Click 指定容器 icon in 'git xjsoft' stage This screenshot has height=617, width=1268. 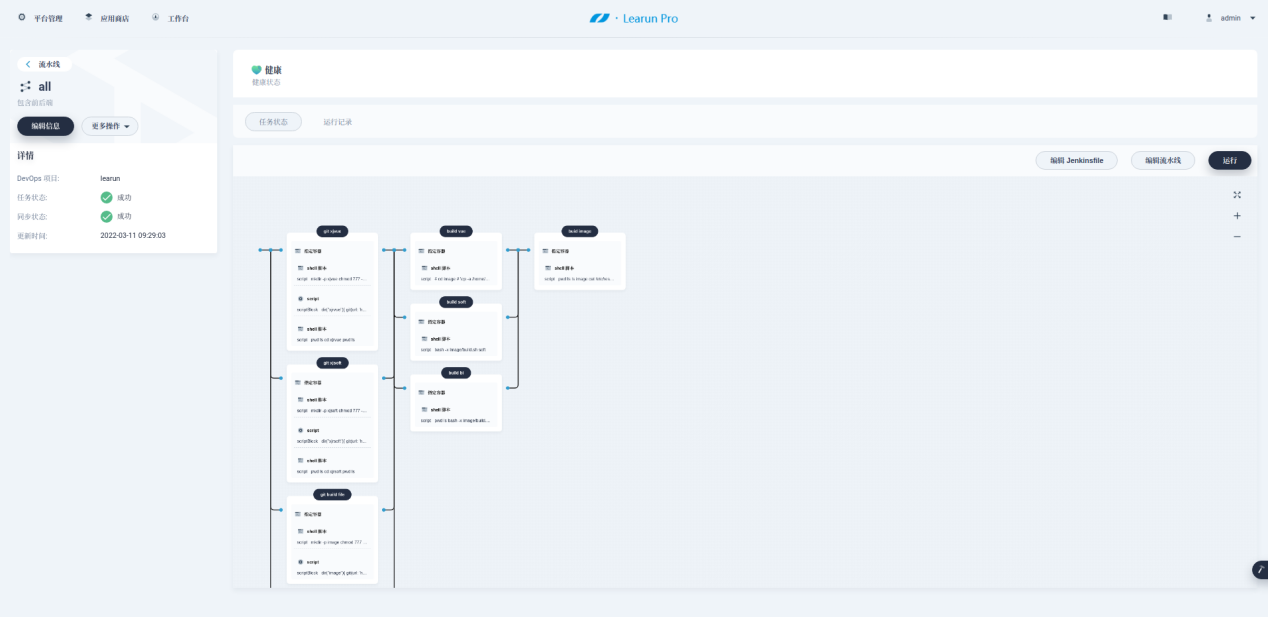tap(298, 382)
